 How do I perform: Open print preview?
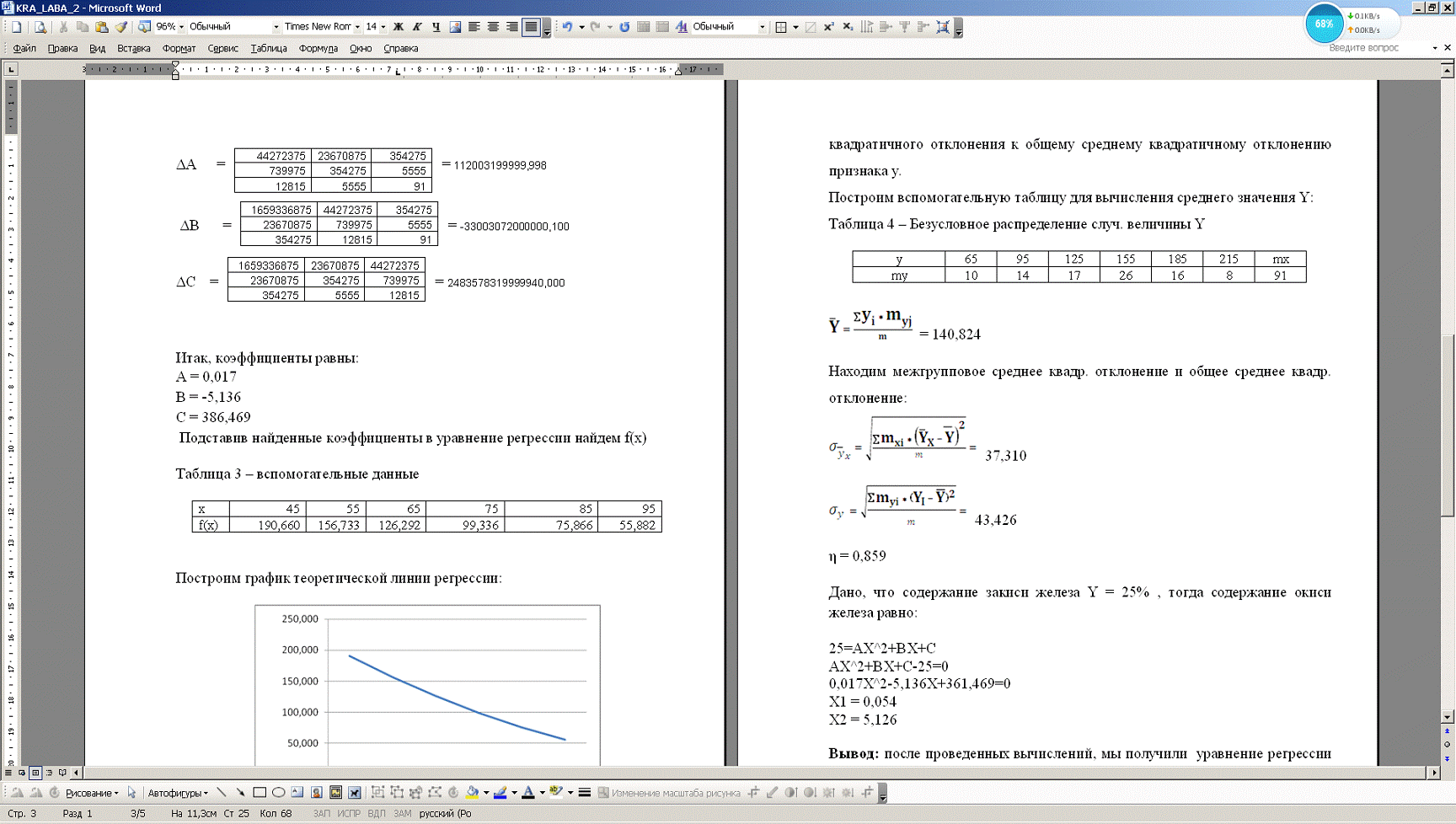click(40, 27)
